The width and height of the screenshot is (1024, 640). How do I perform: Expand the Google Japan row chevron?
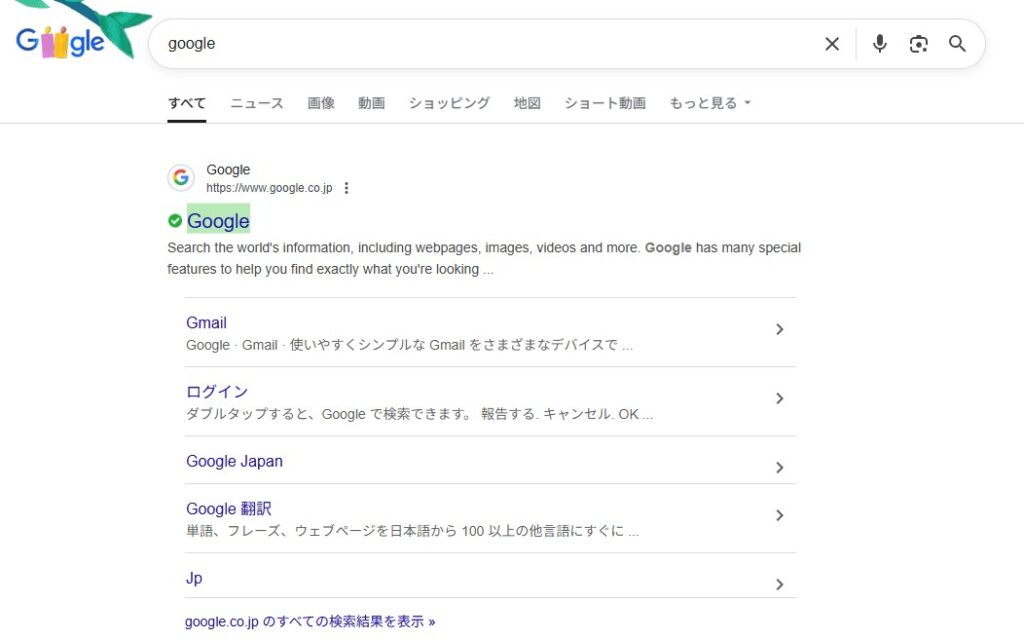(x=779, y=468)
